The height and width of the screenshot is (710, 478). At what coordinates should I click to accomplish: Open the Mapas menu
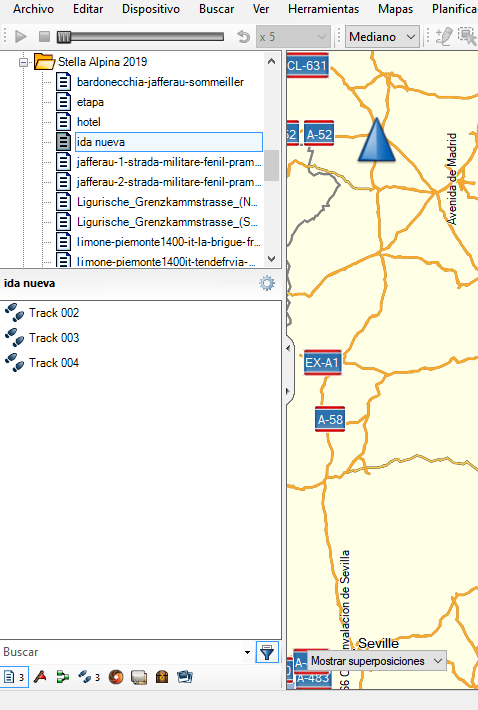pyautogui.click(x=395, y=9)
